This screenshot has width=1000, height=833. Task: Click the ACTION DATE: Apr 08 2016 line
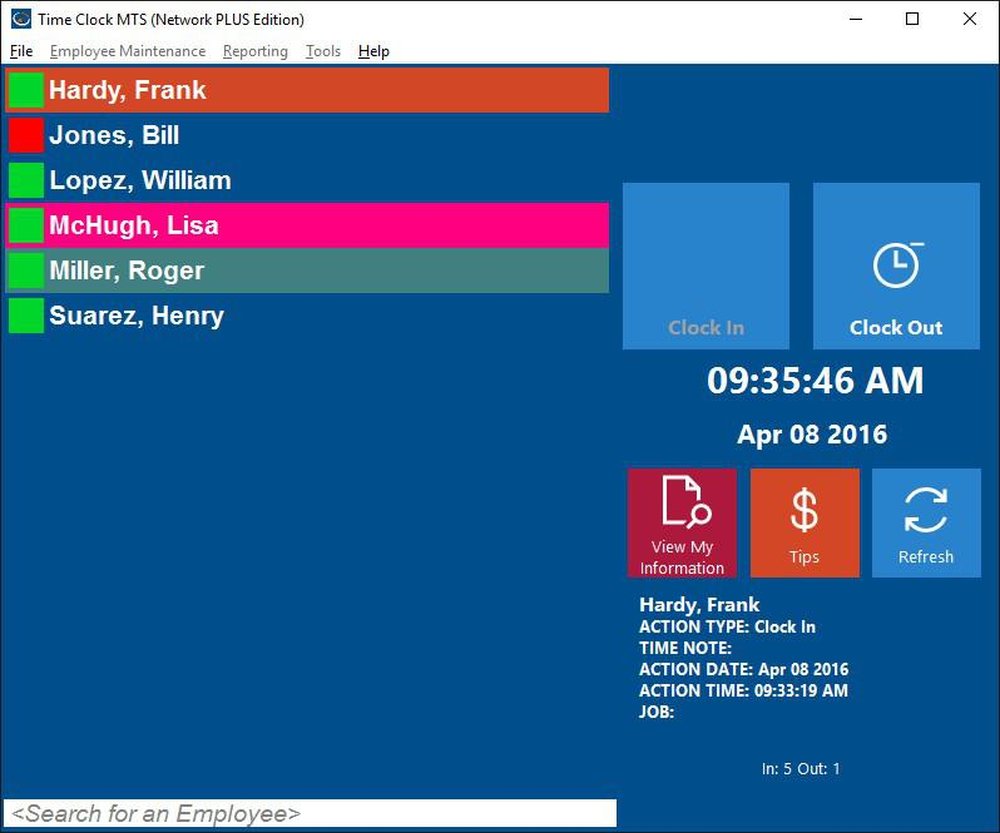tap(744, 669)
